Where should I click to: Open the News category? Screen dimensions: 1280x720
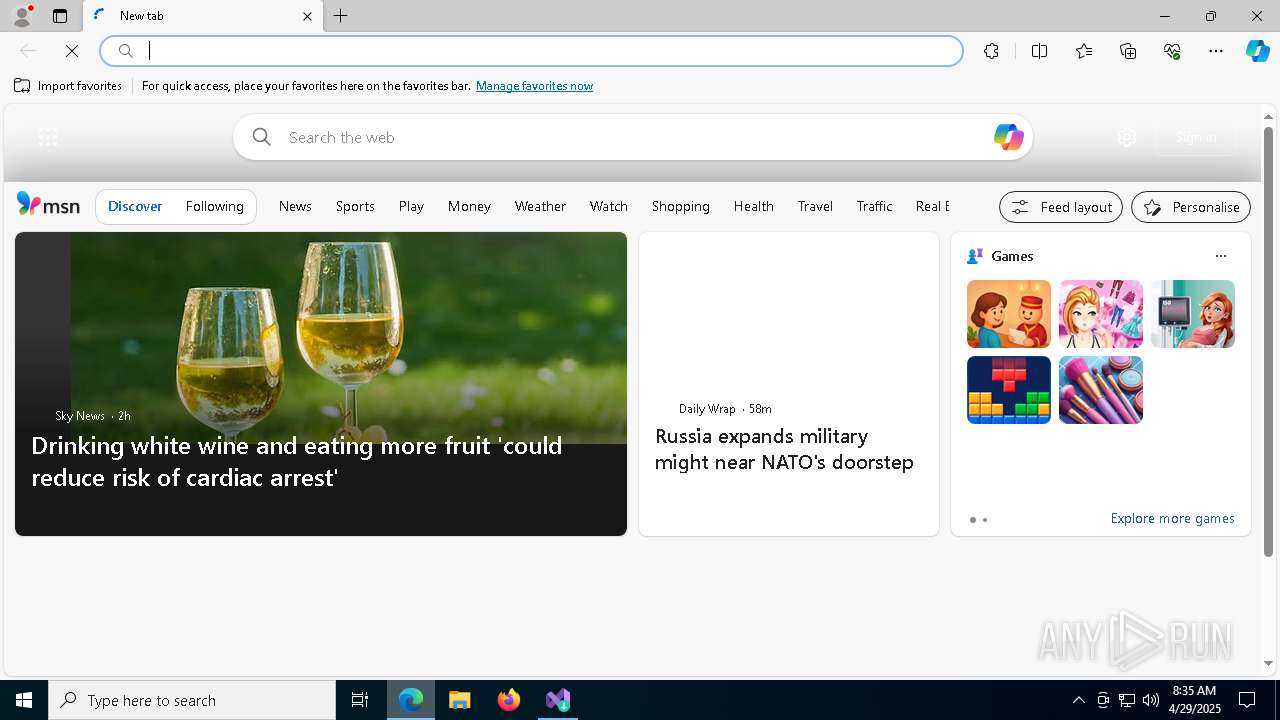coord(295,206)
